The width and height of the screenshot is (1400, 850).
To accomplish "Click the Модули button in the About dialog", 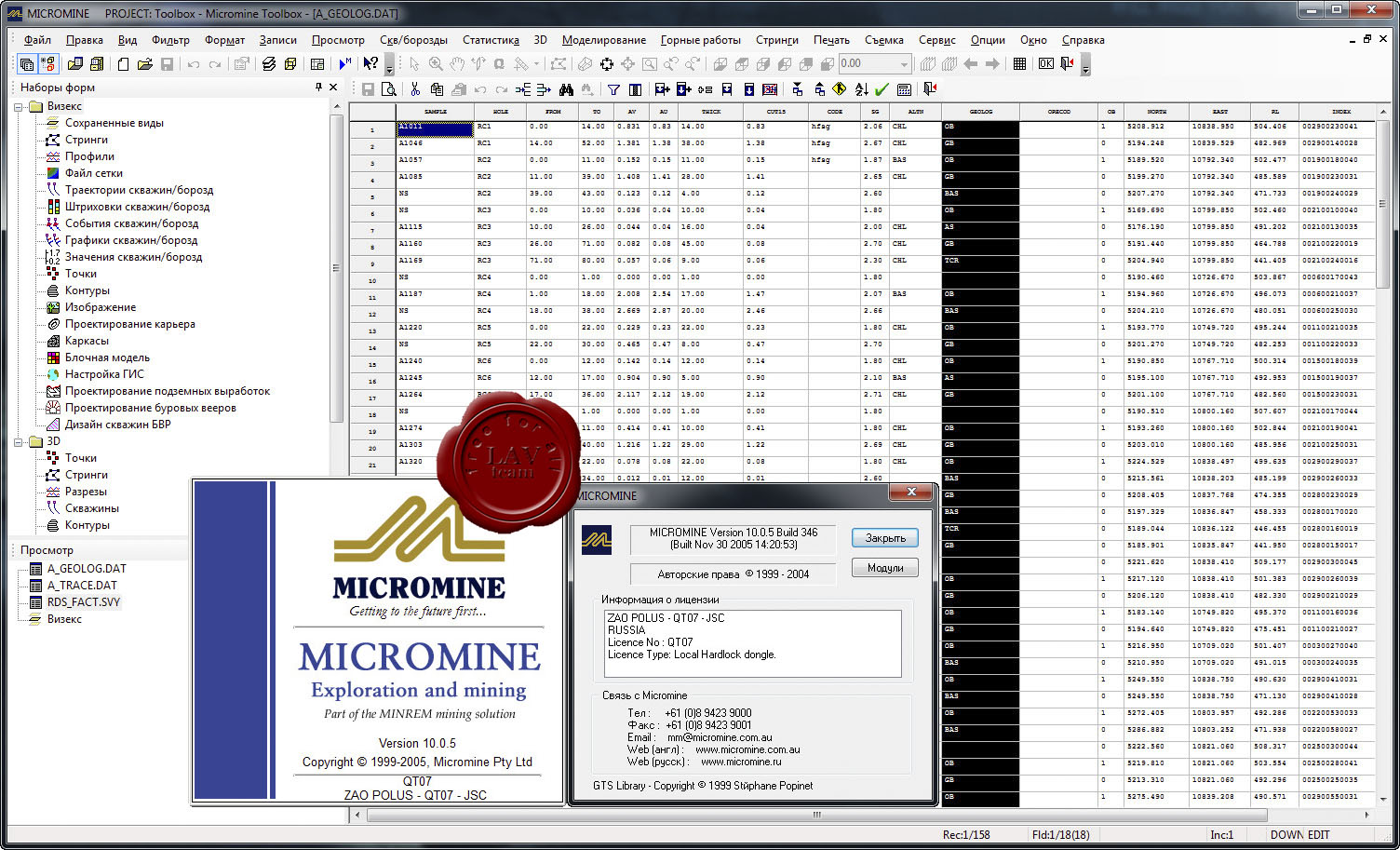I will (x=885, y=568).
